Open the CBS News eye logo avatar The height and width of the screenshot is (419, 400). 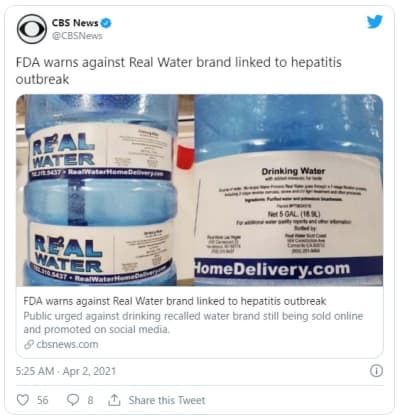32,29
